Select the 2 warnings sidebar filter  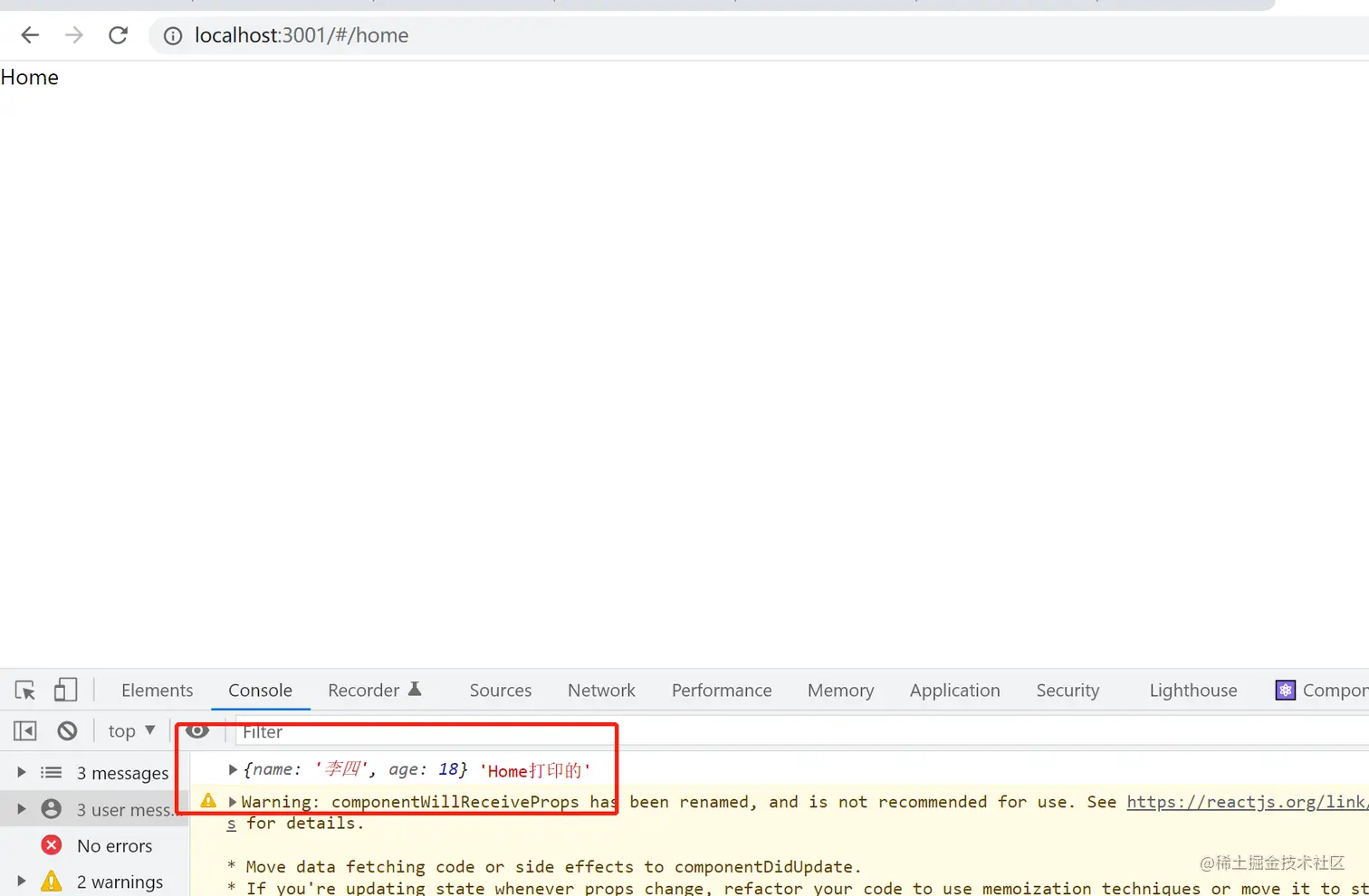pyautogui.click(x=94, y=881)
